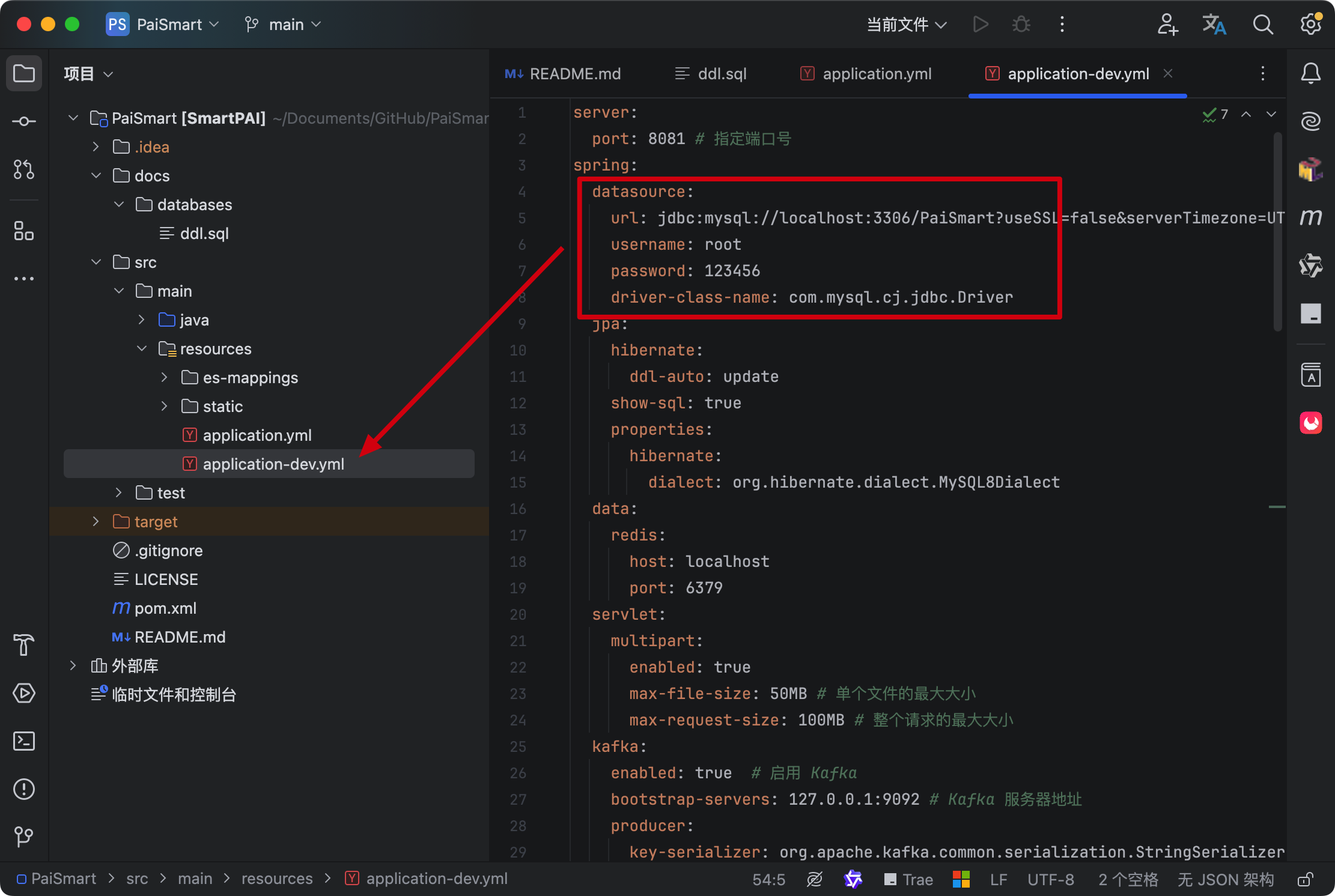The height and width of the screenshot is (896, 1335).
Task: Open the Commit tool window icon
Action: click(x=24, y=121)
